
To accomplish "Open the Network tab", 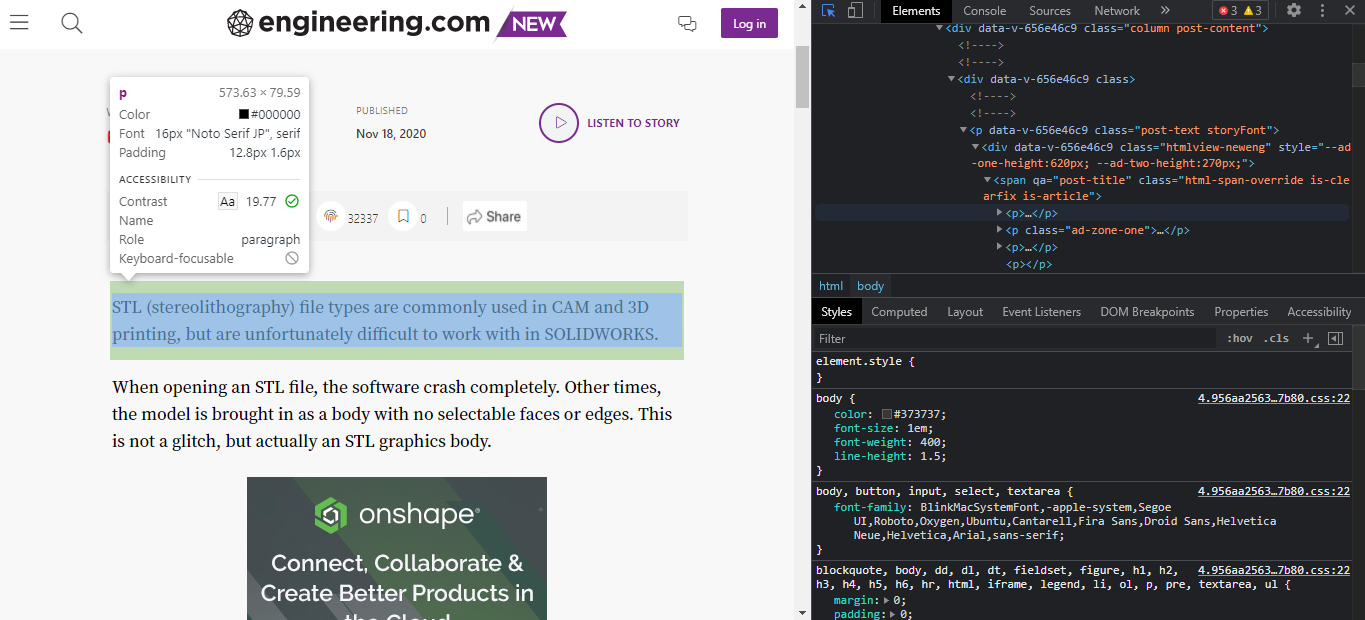I will (x=1117, y=10).
